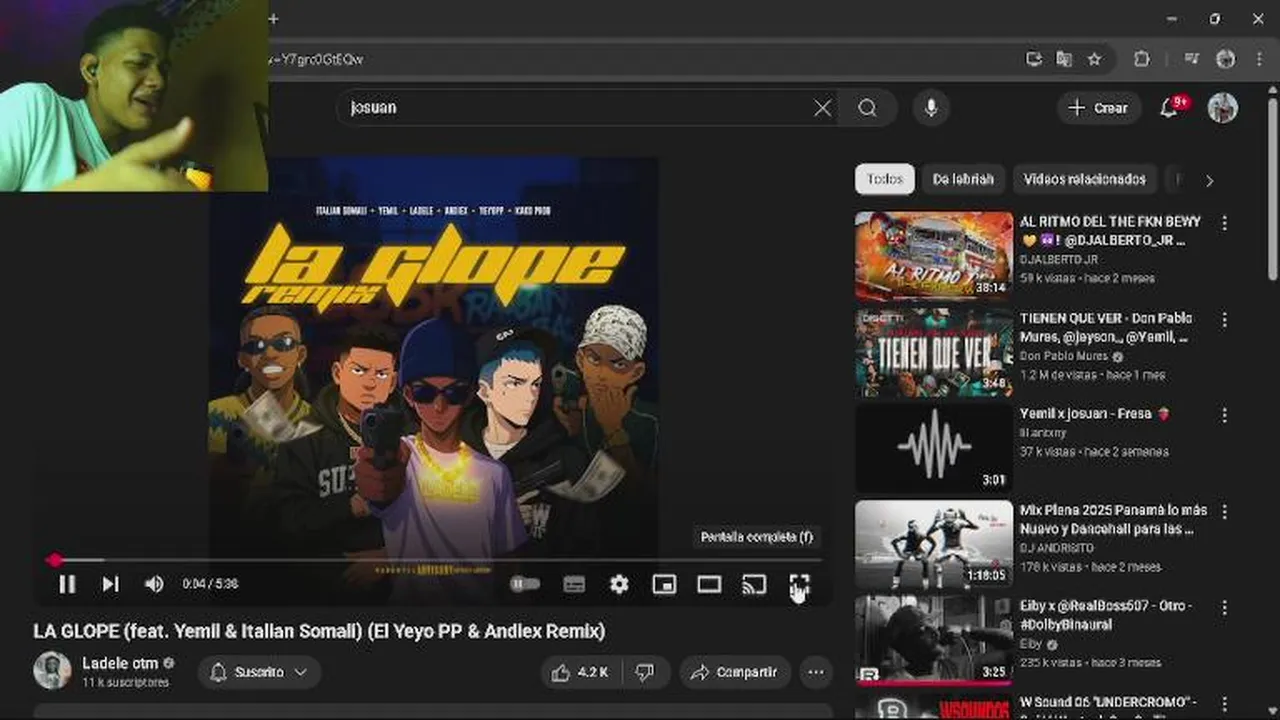Open AL RITMO DEL THE FKN BEWY thumbnail

[934, 256]
